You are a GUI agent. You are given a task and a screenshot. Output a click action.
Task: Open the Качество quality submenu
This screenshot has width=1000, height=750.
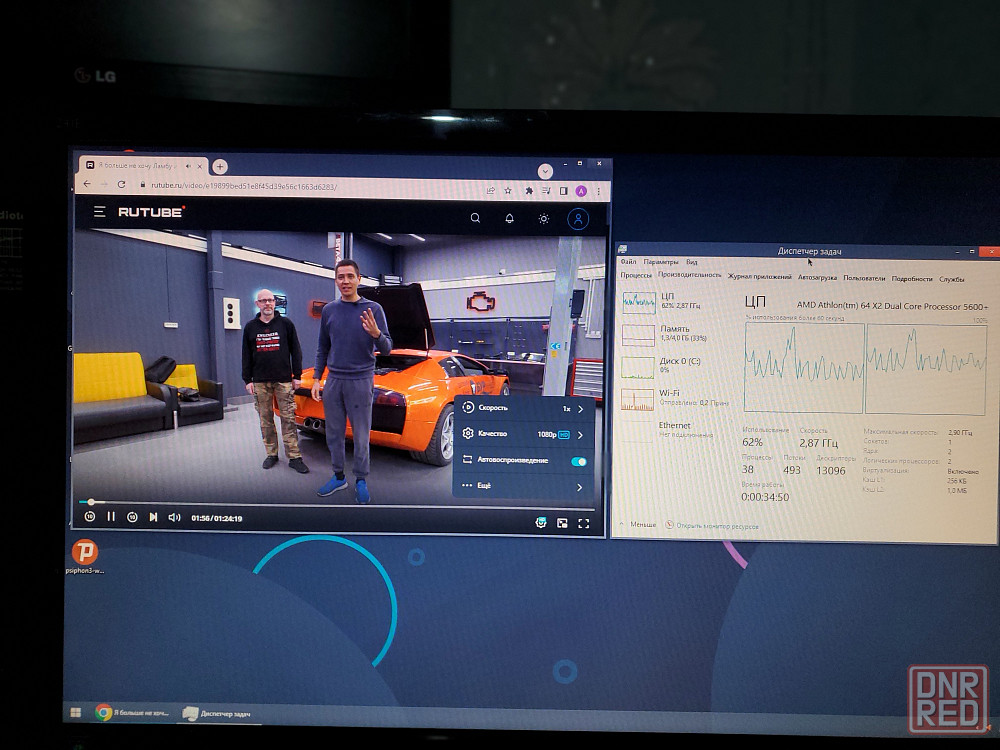(524, 434)
